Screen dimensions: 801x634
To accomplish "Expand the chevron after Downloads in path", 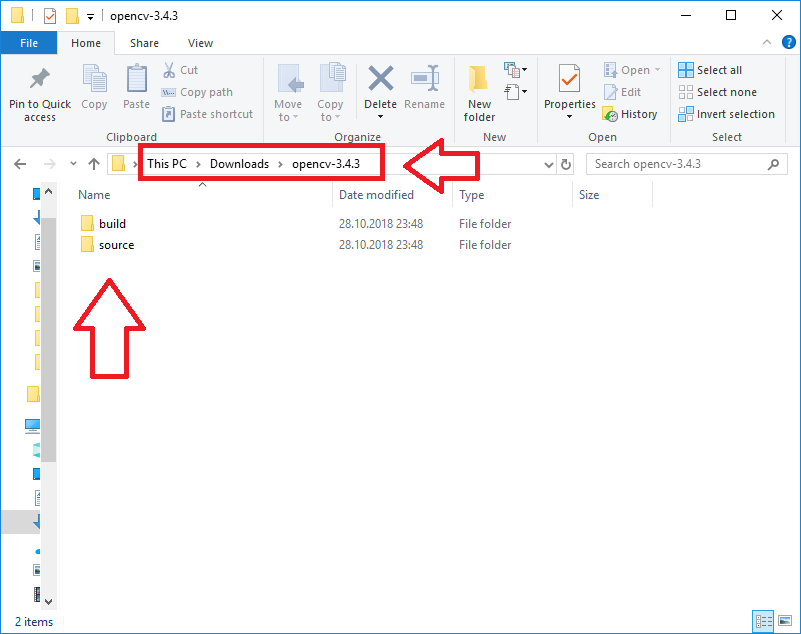I will tap(280, 165).
